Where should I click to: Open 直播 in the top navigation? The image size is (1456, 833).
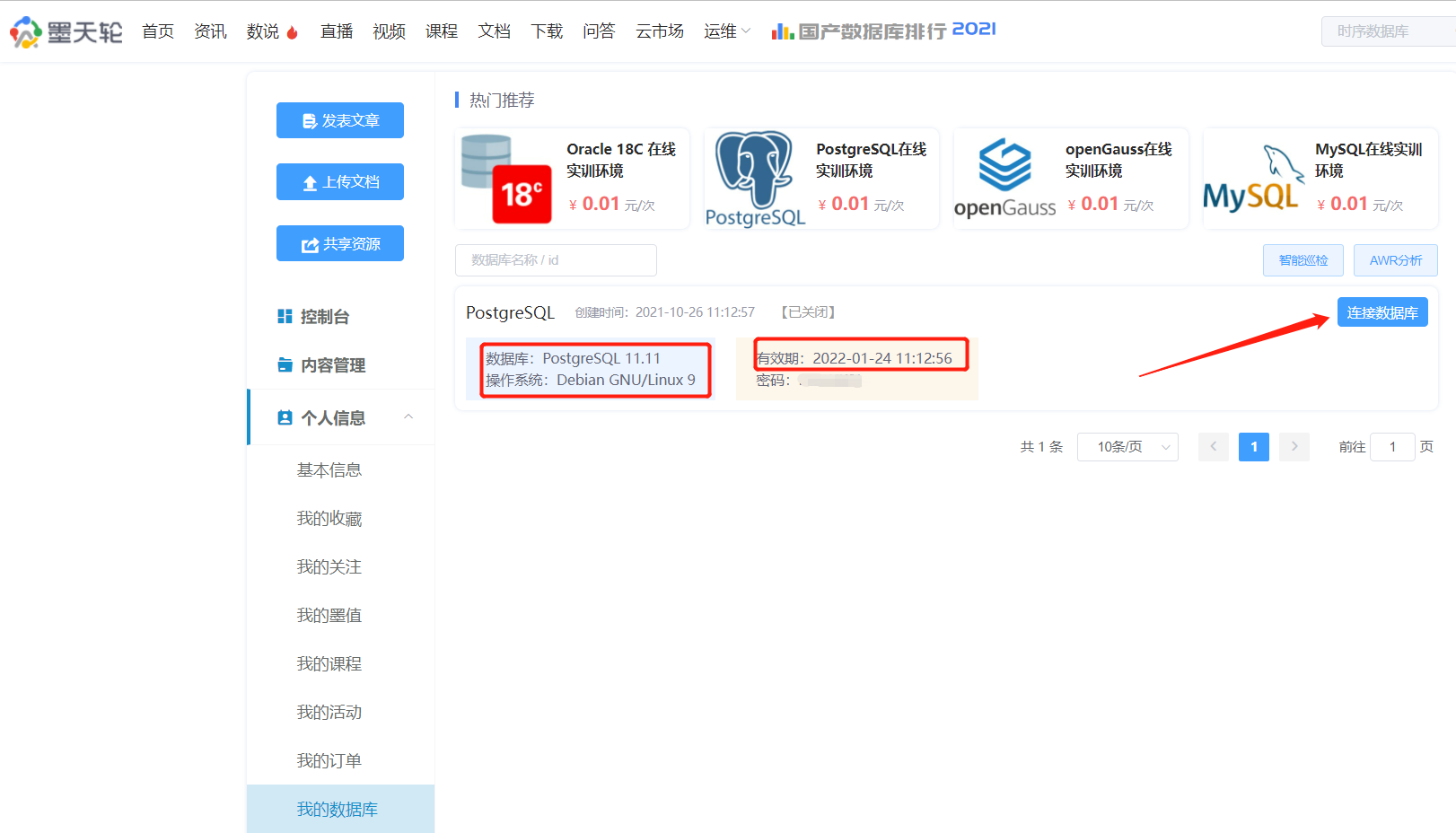337,31
